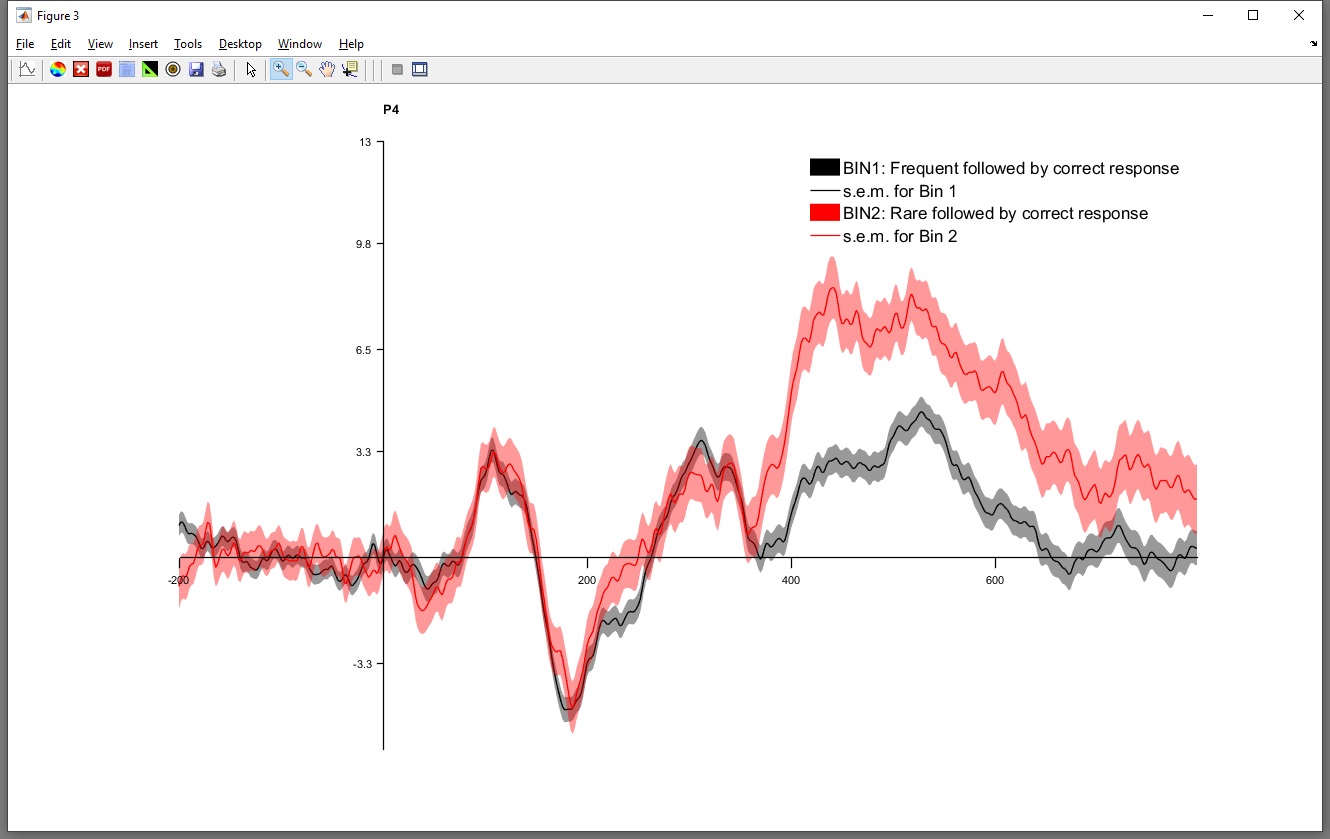Click the y-axis tick label 13
The image size is (1330, 839).
coord(365,143)
